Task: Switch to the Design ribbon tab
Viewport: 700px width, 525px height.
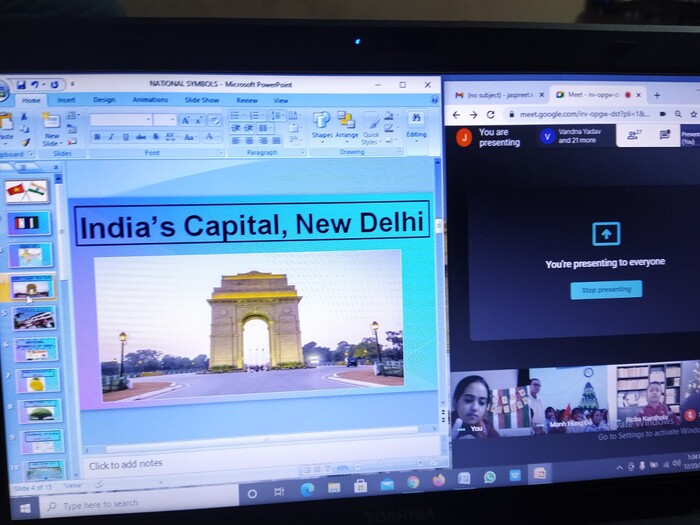Action: [104, 100]
